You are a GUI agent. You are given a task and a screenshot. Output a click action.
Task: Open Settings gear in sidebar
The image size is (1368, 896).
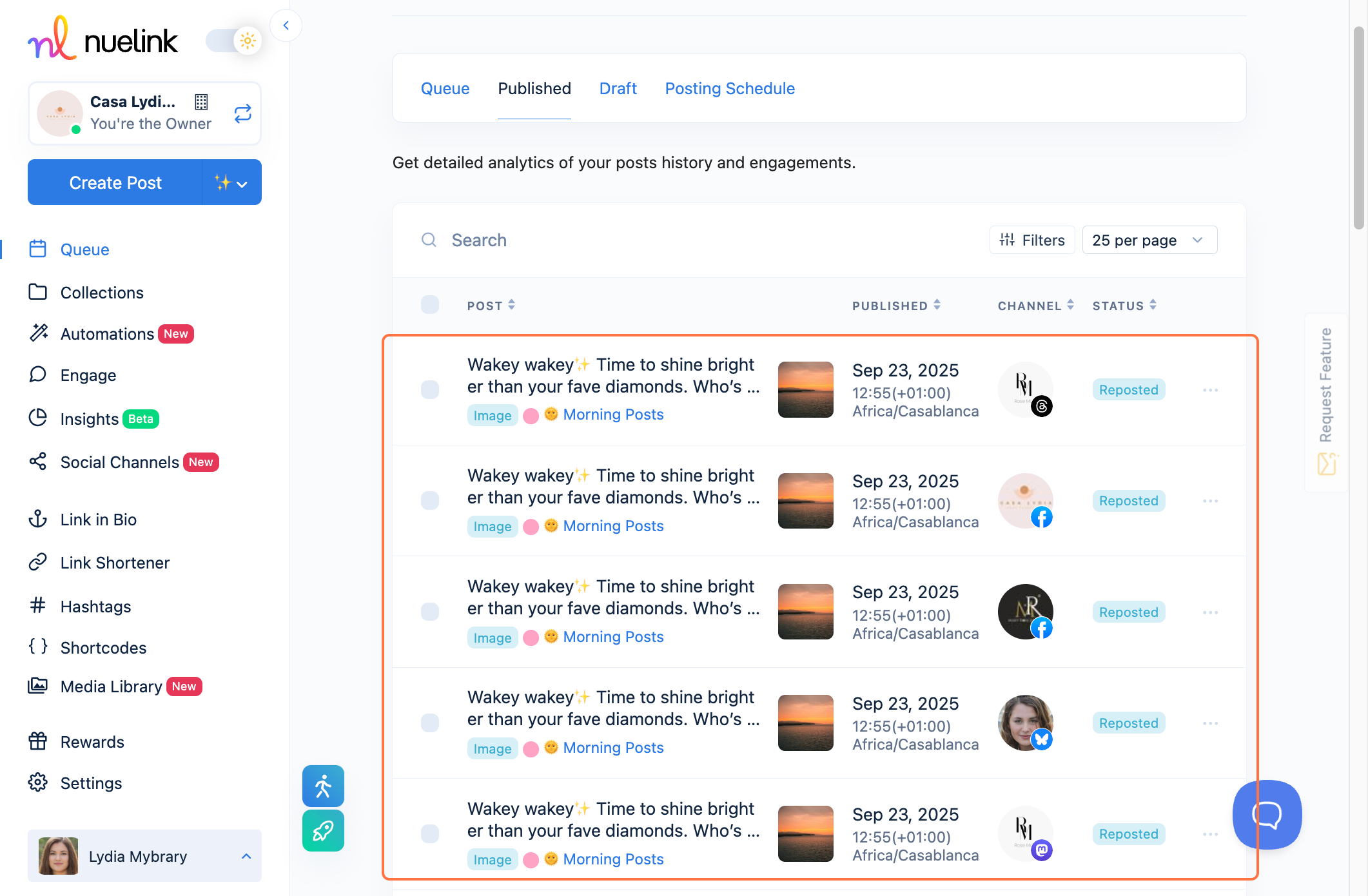(x=38, y=783)
